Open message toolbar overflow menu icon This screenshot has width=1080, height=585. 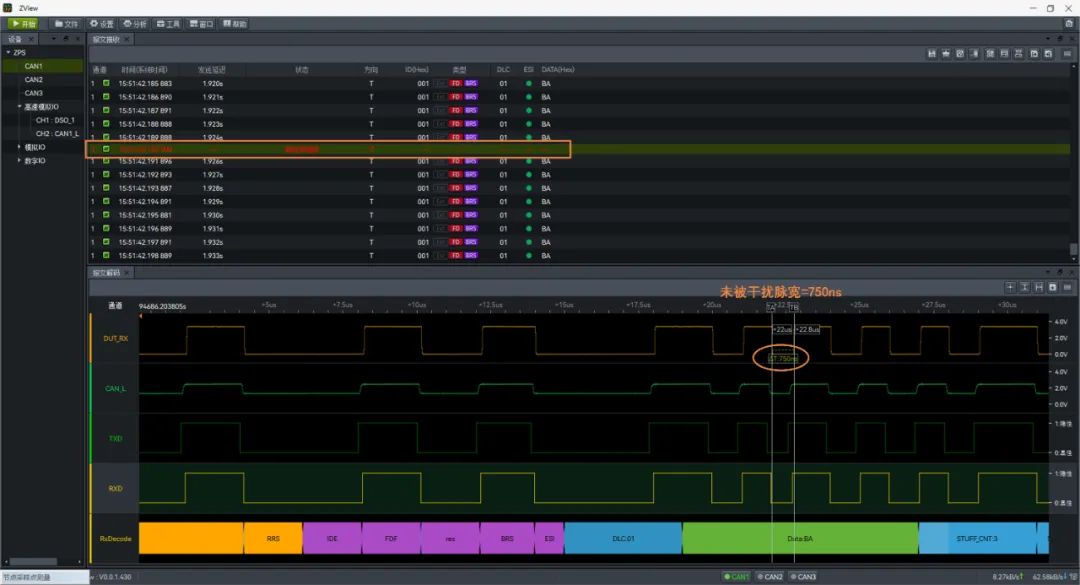[x=1067, y=54]
